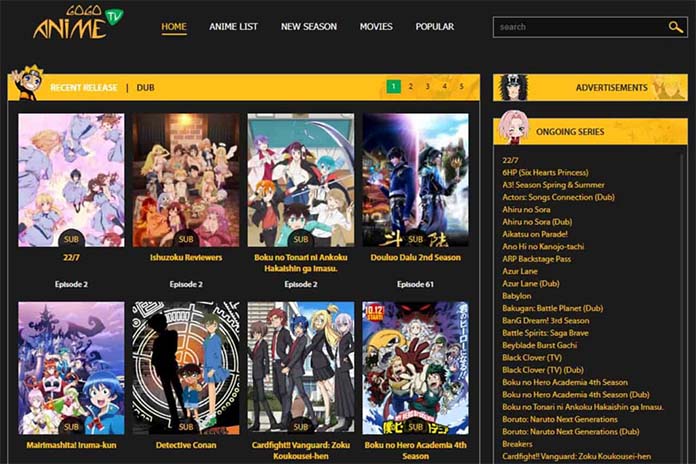Open Boku no Hero Academia 4th Season (Dub)
Screen dimensions: 696x464
click(x=575, y=394)
